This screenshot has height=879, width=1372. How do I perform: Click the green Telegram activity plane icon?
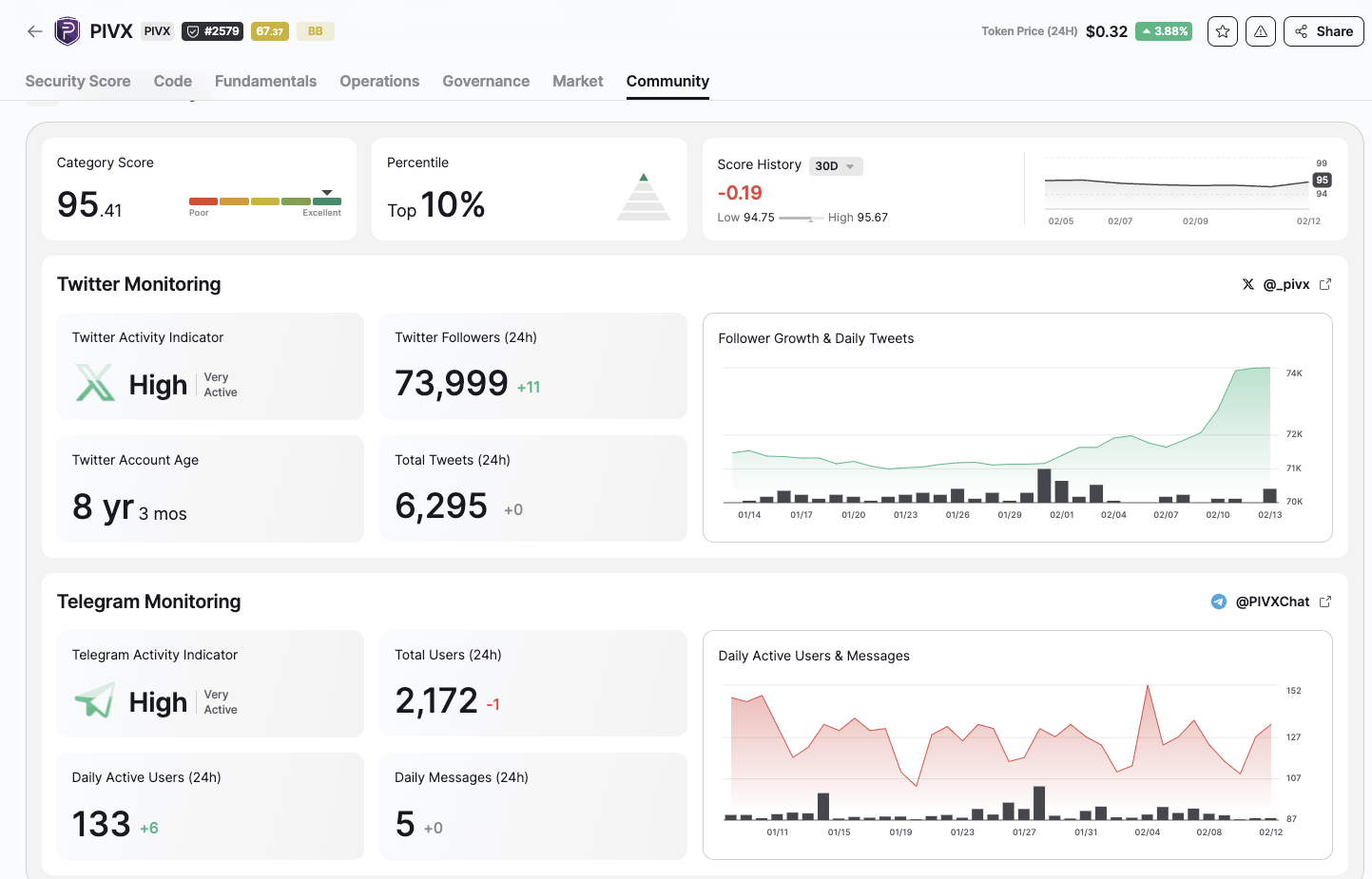95,700
